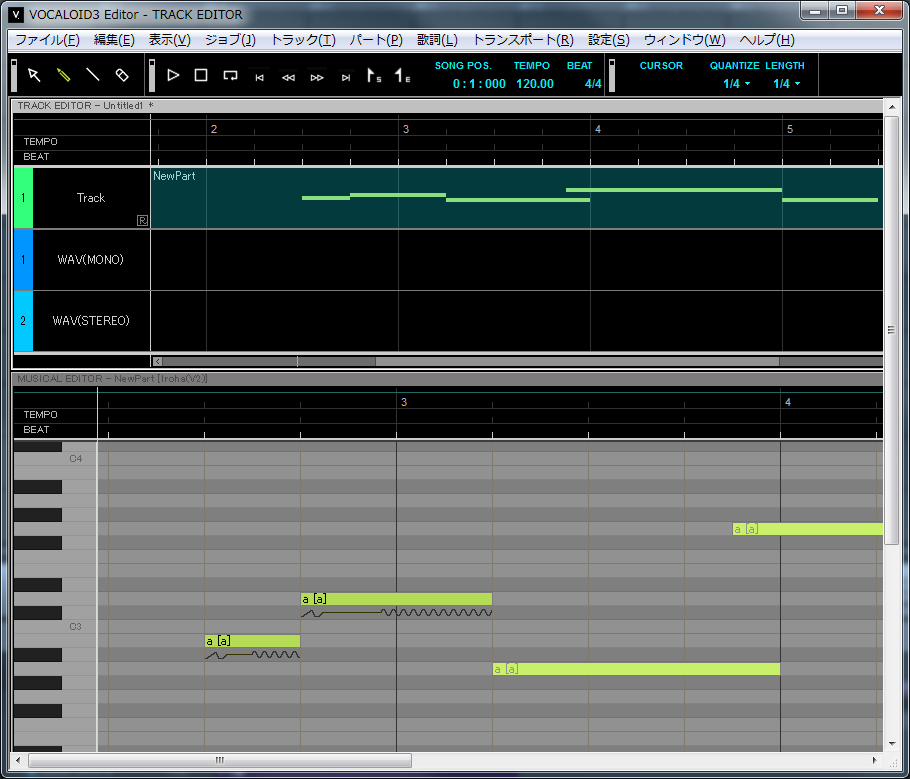Stop playback with the stop button

[201, 75]
